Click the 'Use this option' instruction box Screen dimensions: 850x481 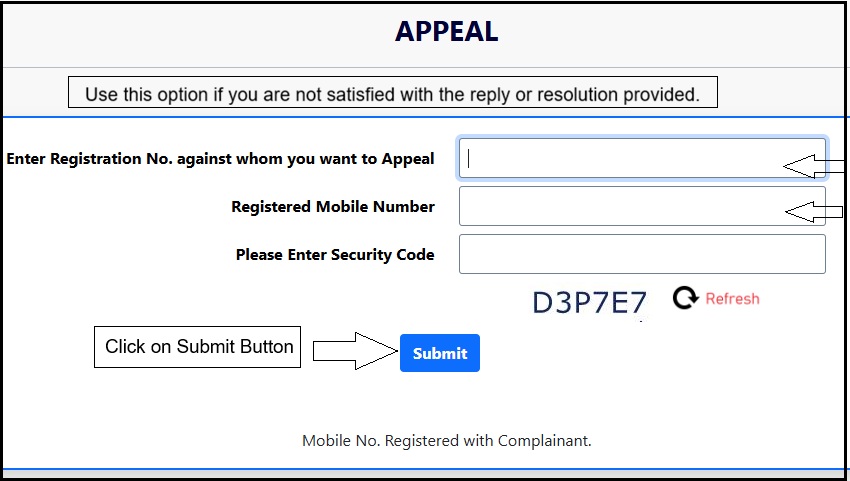click(392, 94)
